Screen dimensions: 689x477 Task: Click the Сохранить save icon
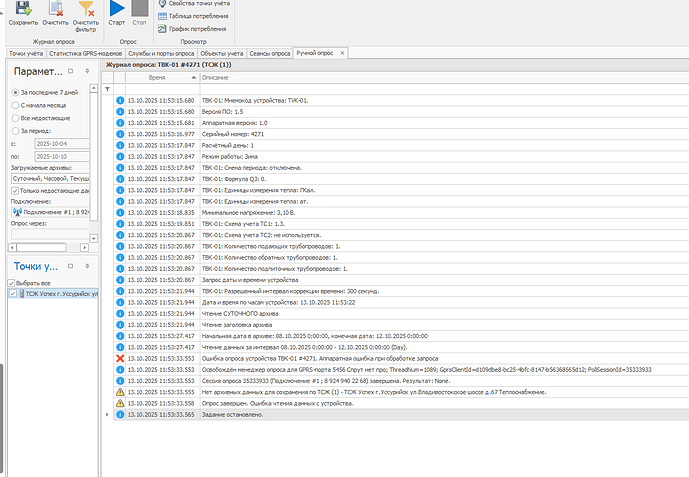point(23,9)
